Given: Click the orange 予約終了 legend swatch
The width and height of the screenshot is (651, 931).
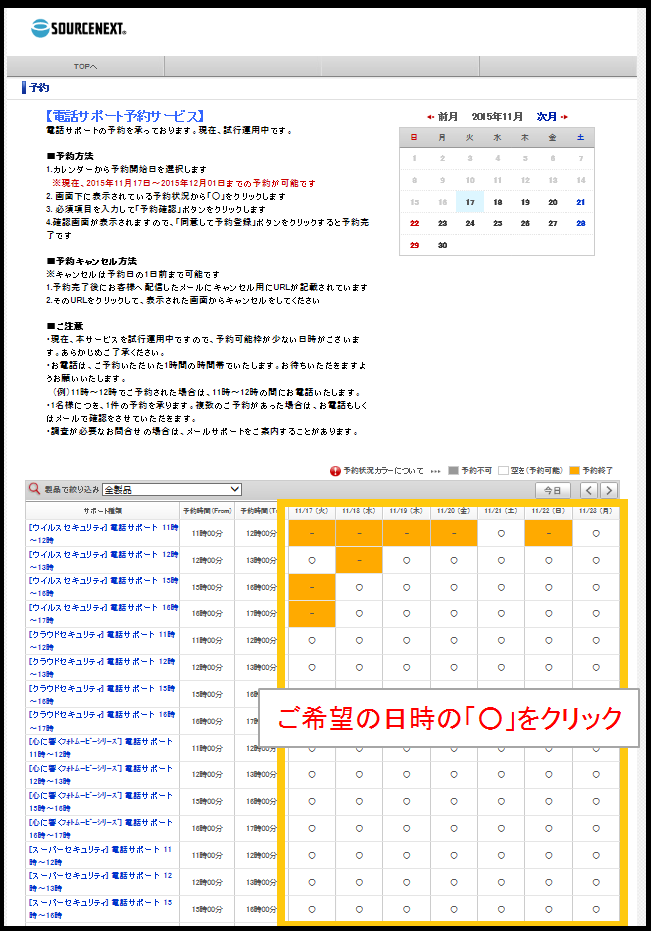Looking at the screenshot, I should click(573, 470).
